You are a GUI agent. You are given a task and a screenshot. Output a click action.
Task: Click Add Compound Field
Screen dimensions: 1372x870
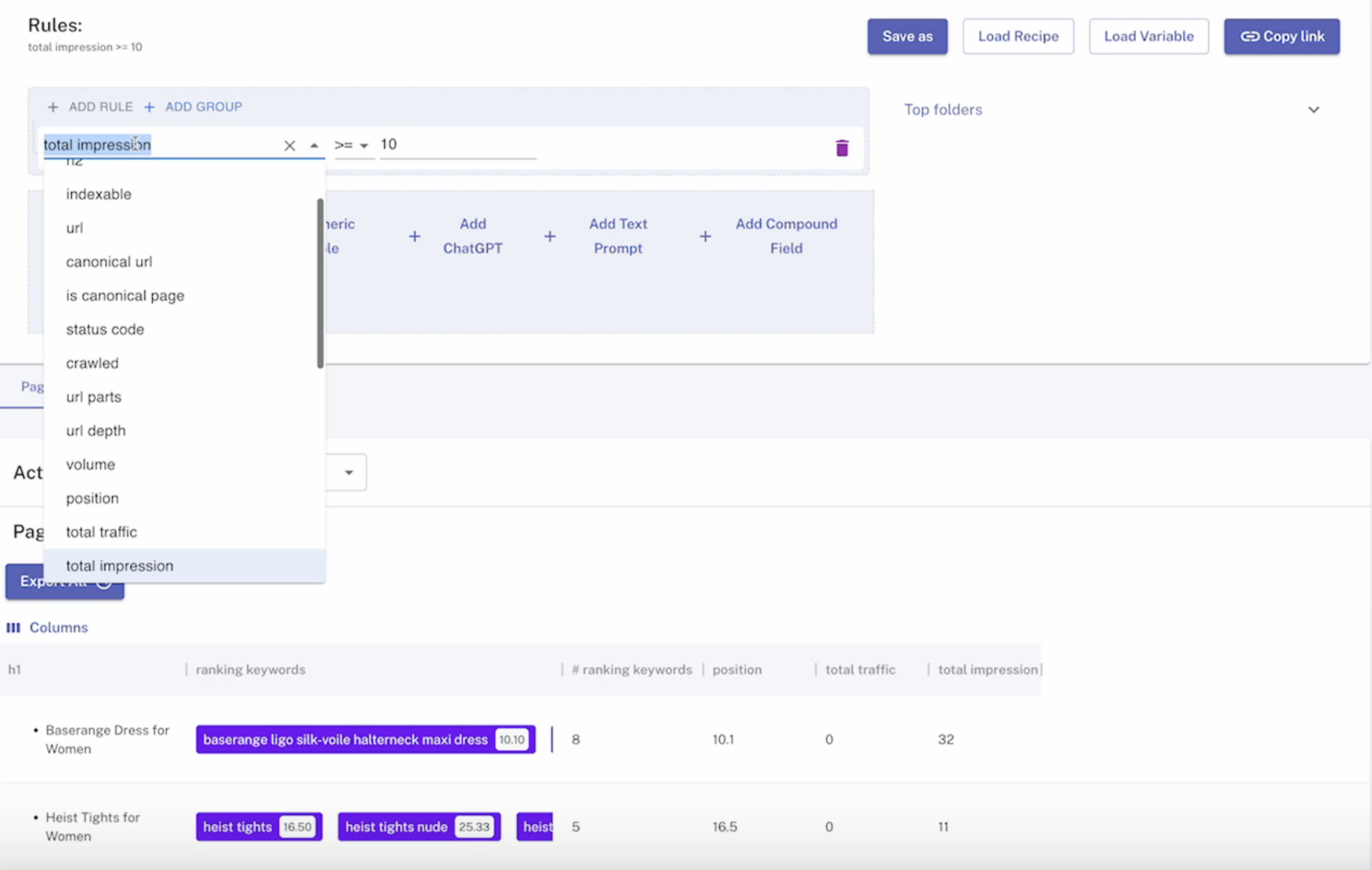click(x=786, y=236)
